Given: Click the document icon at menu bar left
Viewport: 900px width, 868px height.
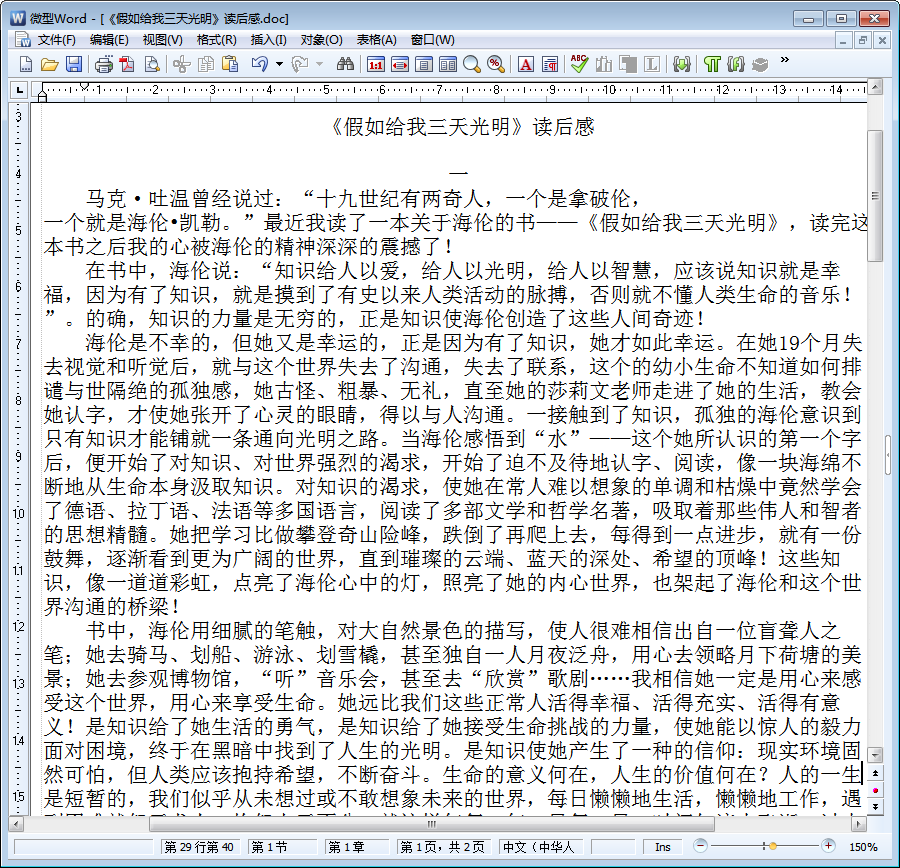Looking at the screenshot, I should [x=23, y=40].
